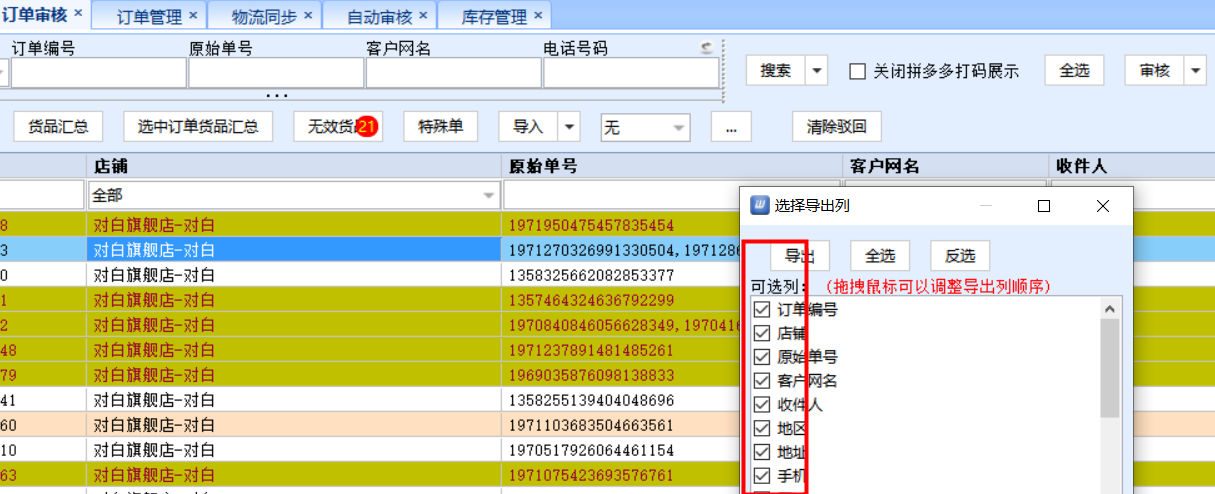Toggle the 关闭拼多多打码展示 checkbox
Image resolution: width=1215 pixels, height=494 pixels.
[x=857, y=71]
